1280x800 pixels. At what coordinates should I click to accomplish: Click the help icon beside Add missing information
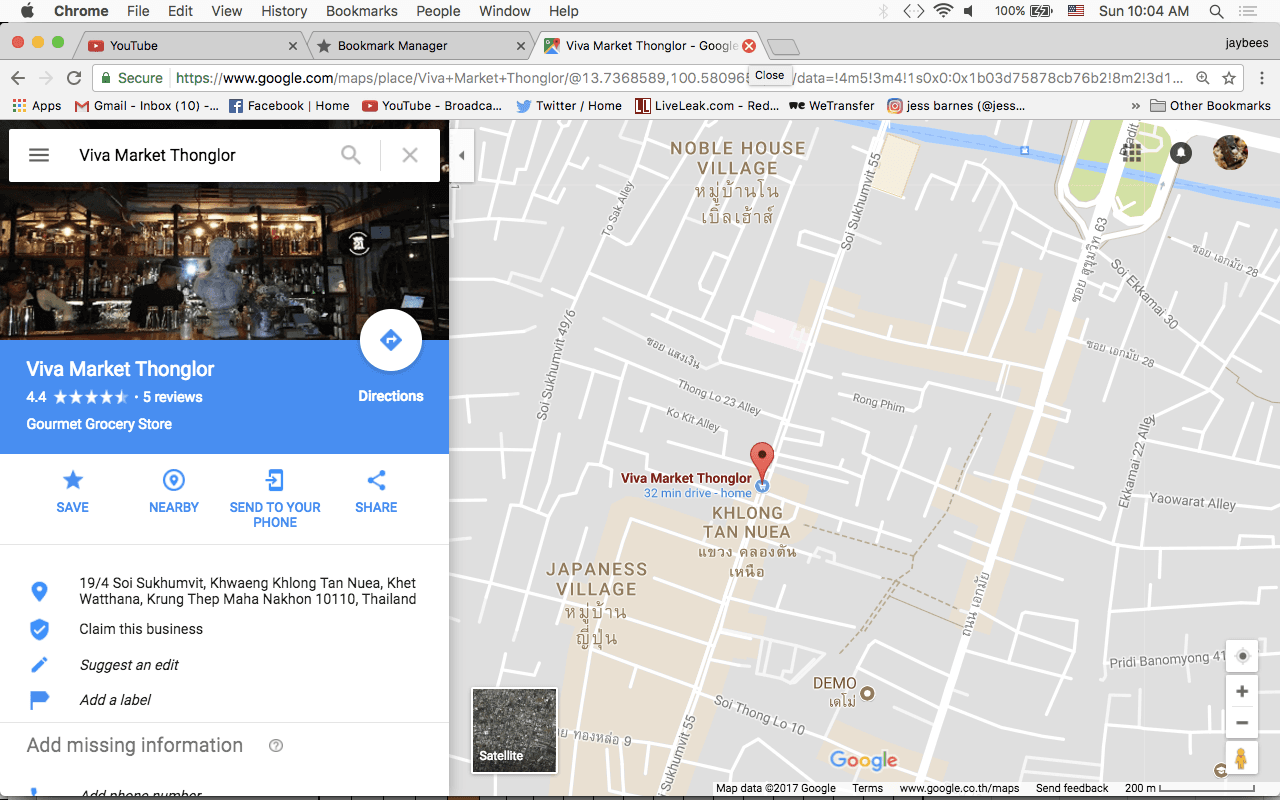coord(276,745)
